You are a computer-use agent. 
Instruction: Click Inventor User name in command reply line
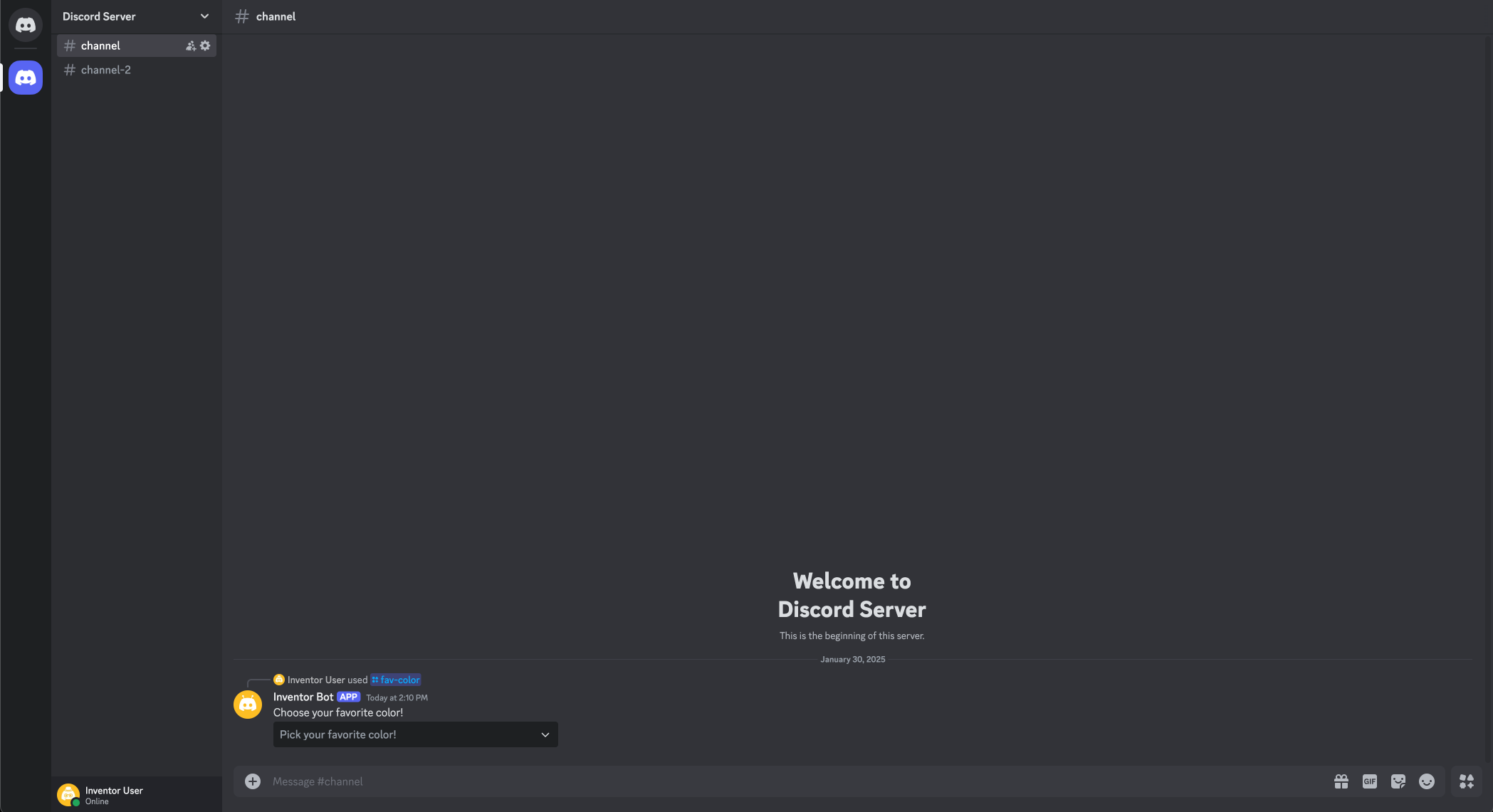coord(316,680)
